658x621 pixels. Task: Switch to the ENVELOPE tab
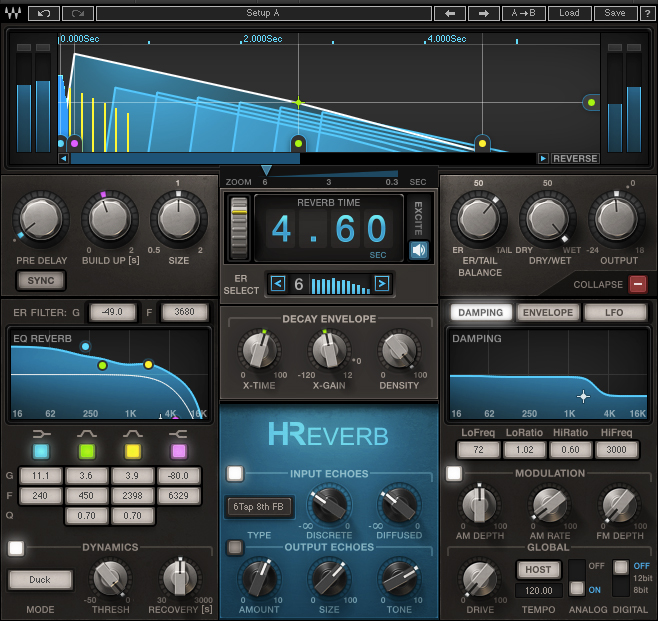(549, 312)
